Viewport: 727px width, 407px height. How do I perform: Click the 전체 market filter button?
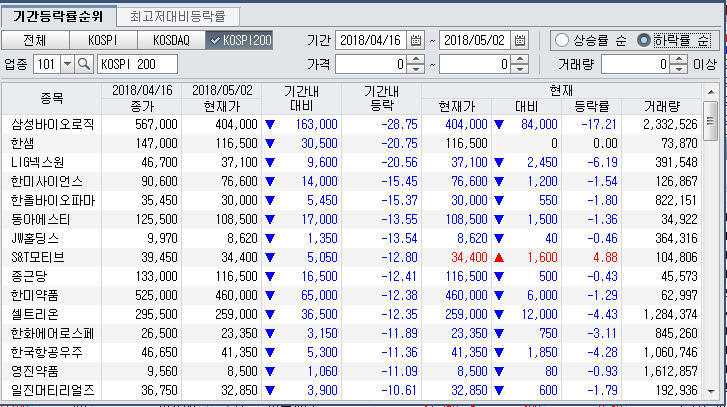point(35,40)
